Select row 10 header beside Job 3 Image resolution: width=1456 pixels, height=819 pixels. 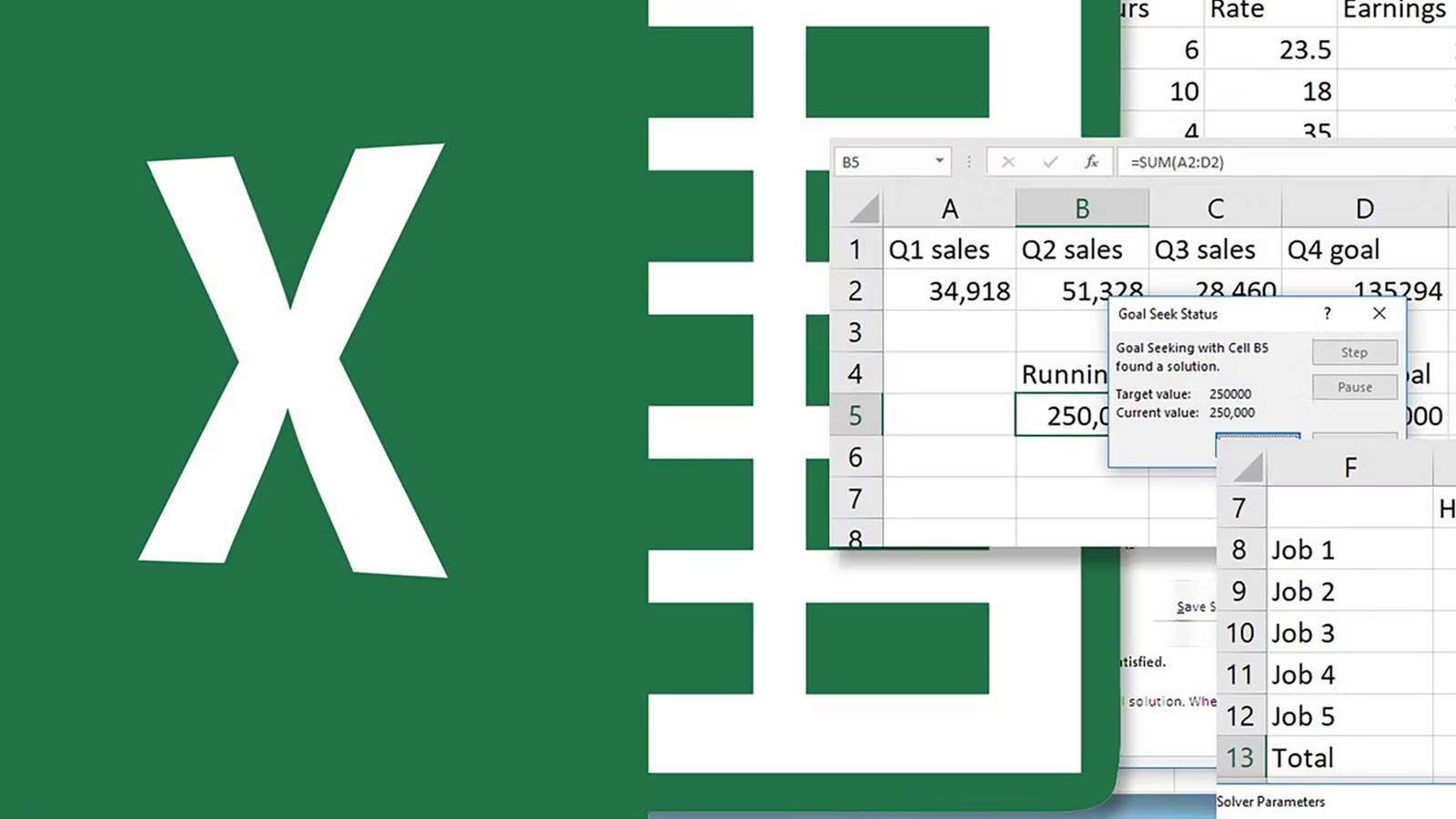point(1239,632)
